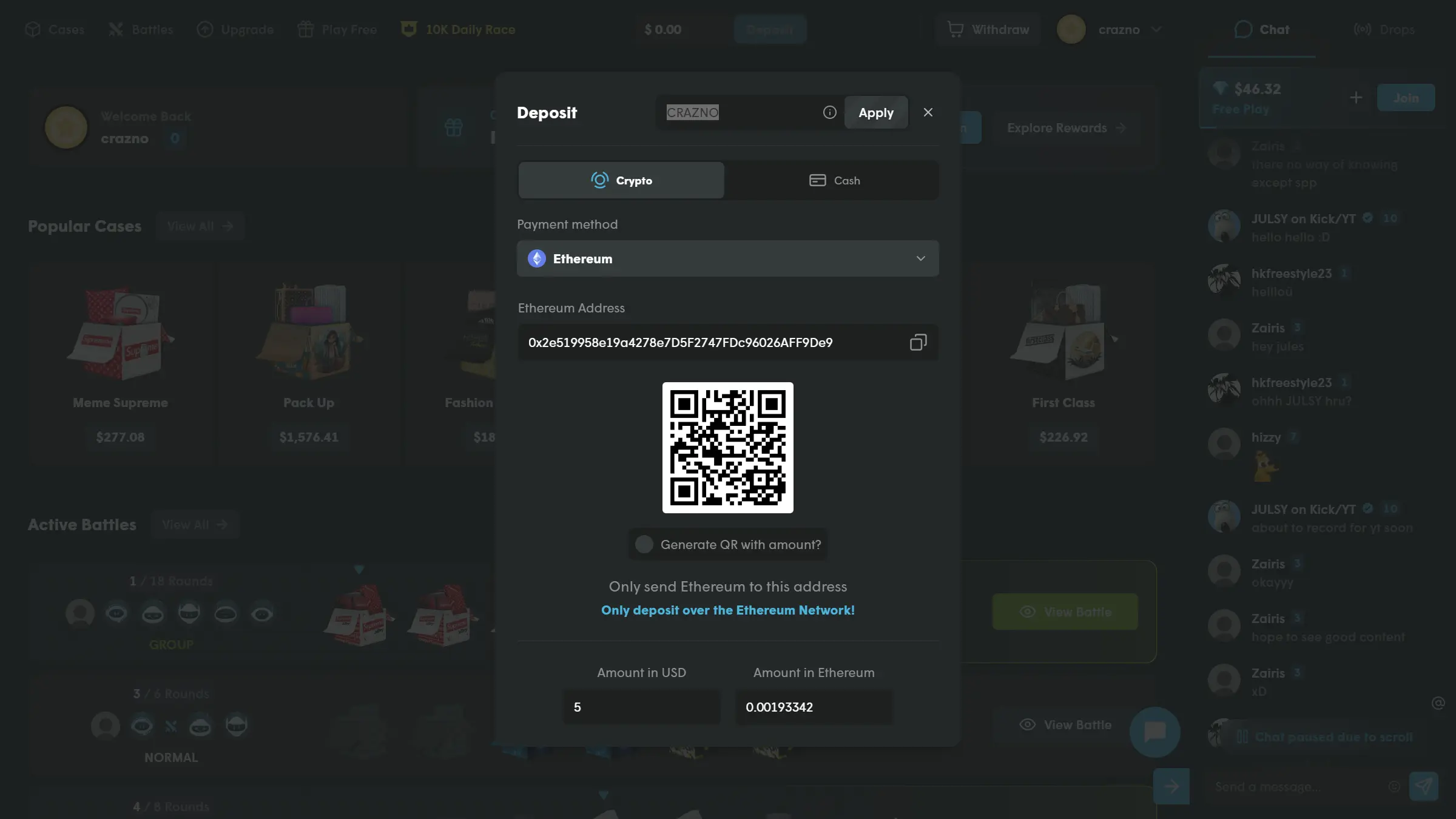Click the first player avatar in the NORMAL battle
1456x819 pixels.
pos(106,726)
